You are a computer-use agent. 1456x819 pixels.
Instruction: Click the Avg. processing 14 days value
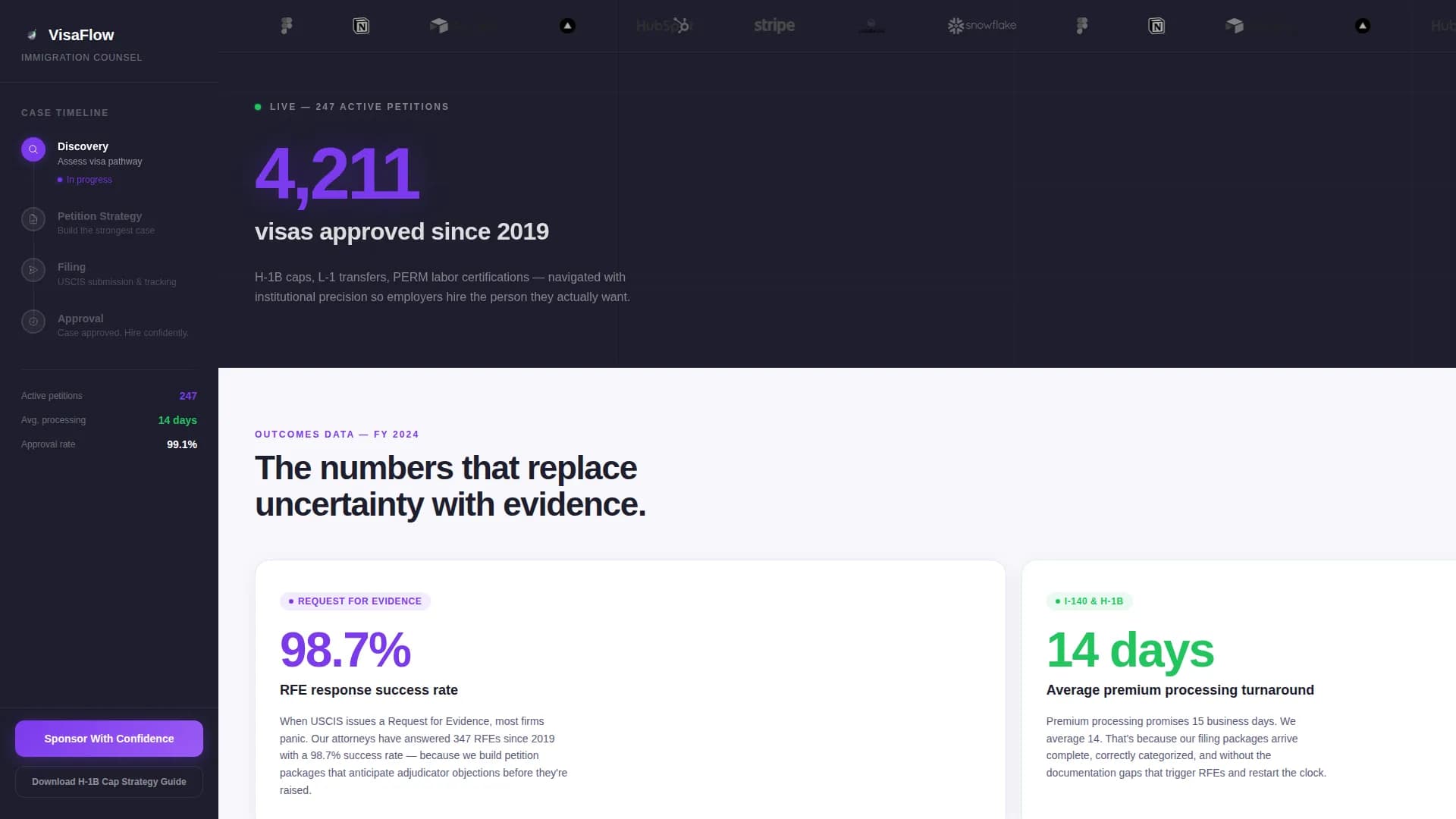point(177,420)
